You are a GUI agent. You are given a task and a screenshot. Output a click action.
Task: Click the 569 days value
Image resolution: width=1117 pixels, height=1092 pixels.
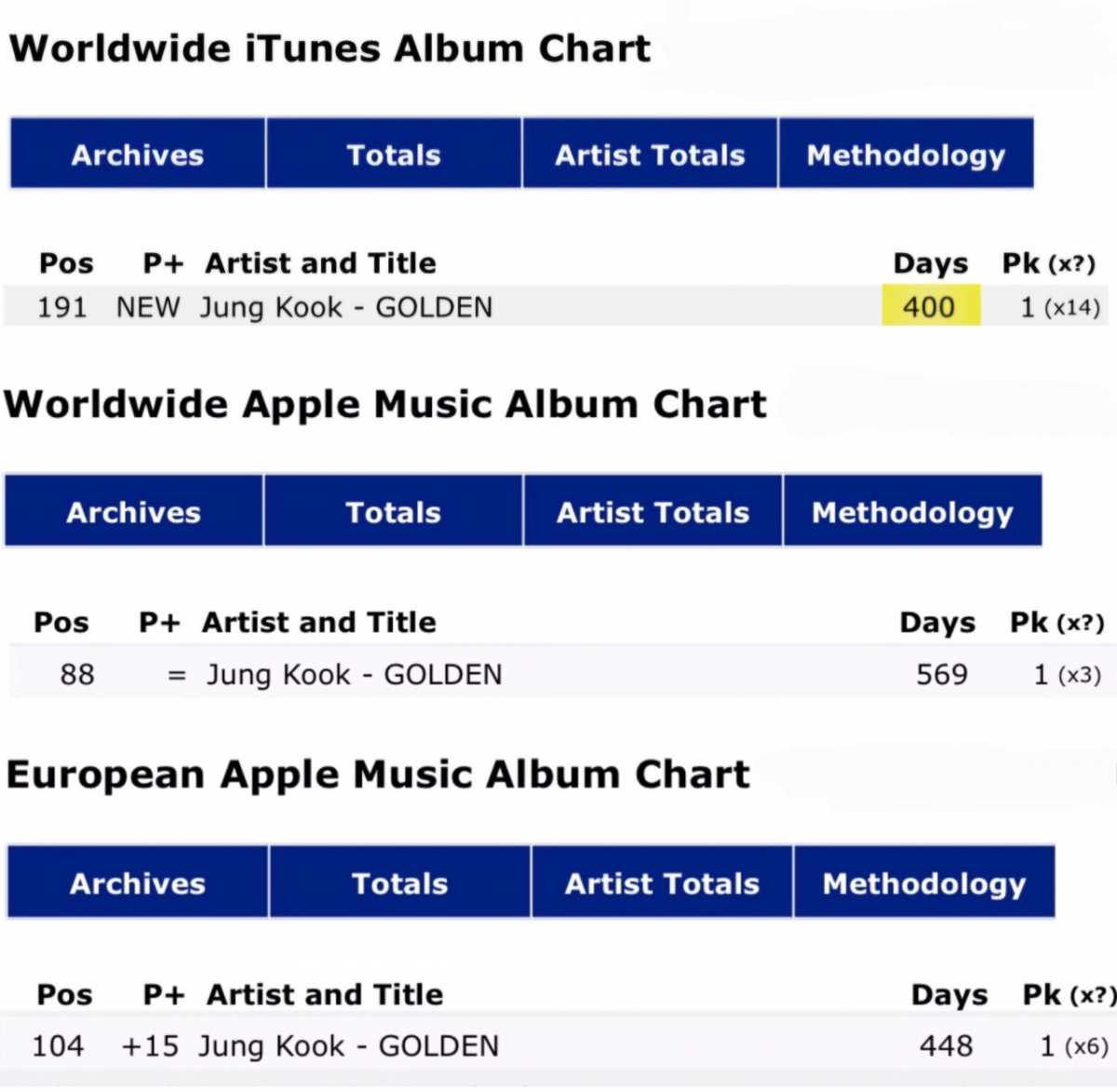942,674
